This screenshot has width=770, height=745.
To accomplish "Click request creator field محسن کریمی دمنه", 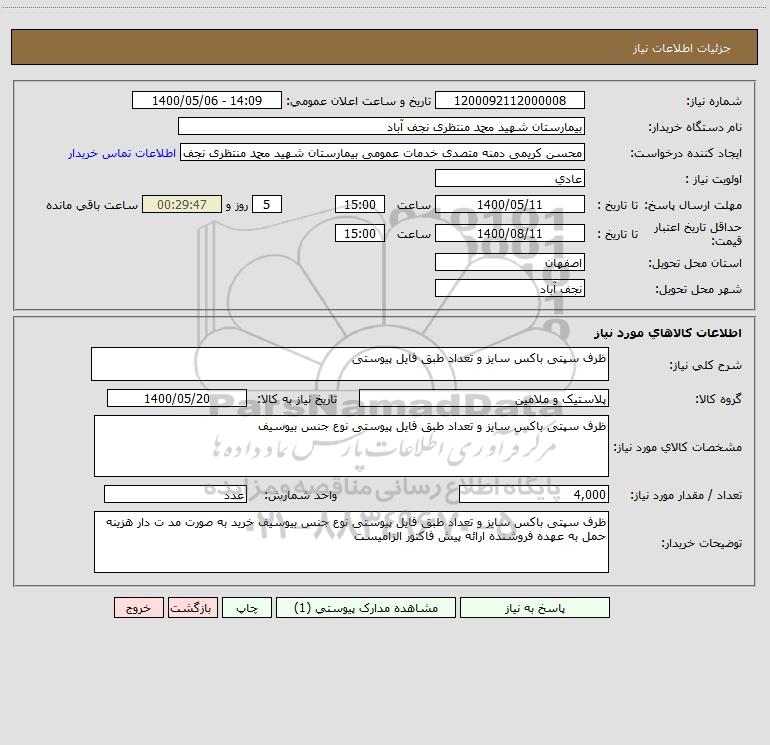I will 382,153.
